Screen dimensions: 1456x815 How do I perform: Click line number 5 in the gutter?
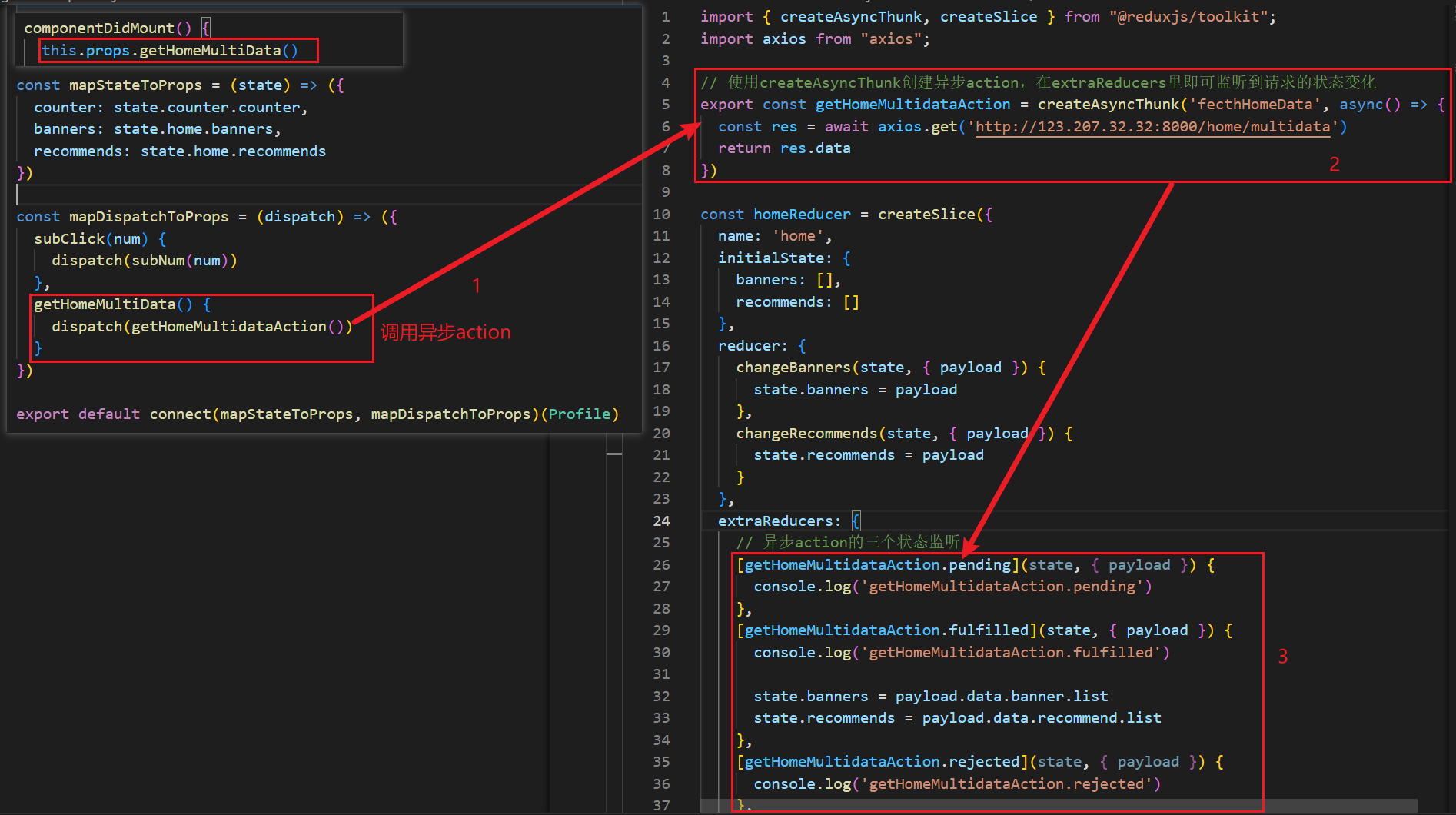[x=666, y=105]
